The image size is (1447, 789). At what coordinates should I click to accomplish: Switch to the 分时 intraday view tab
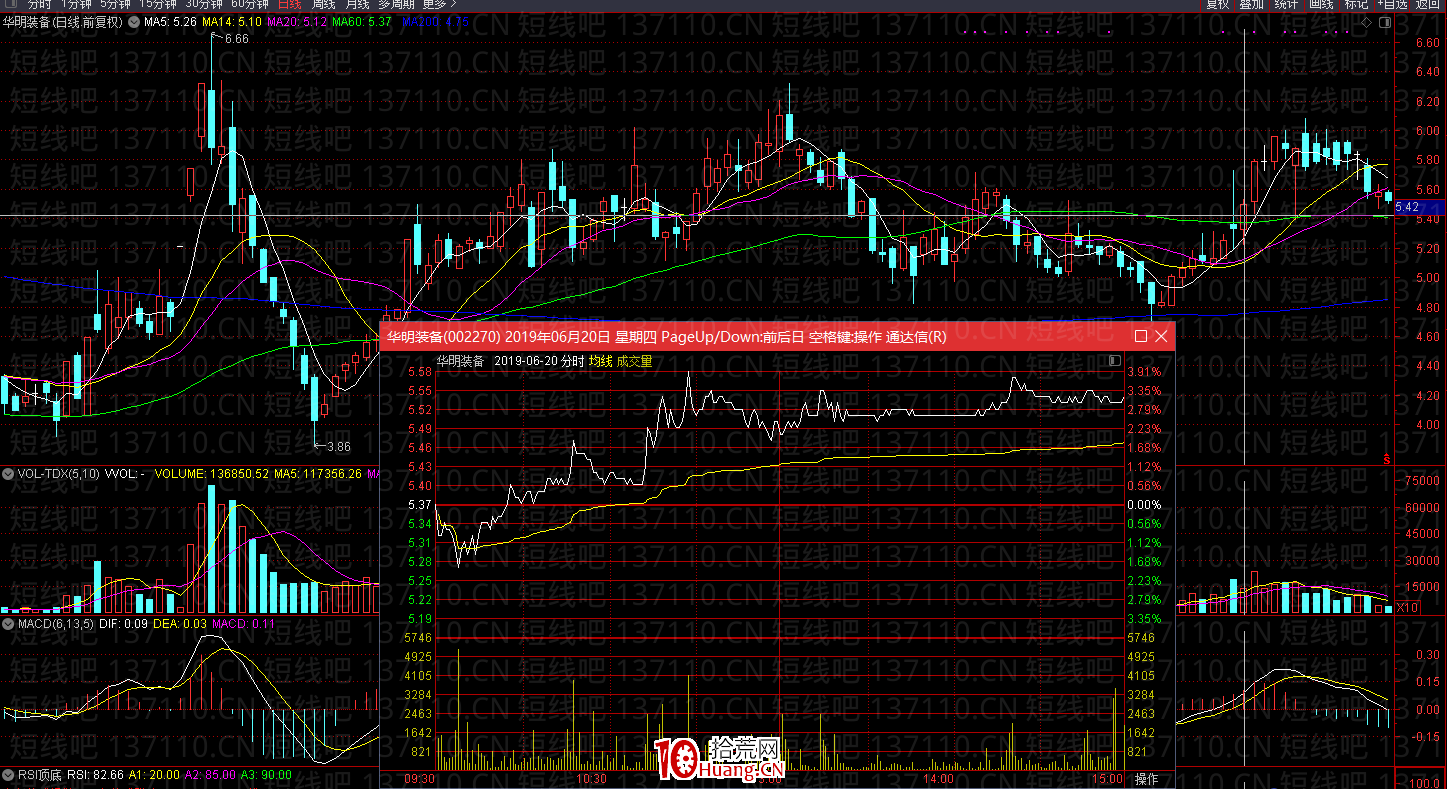click(39, 5)
